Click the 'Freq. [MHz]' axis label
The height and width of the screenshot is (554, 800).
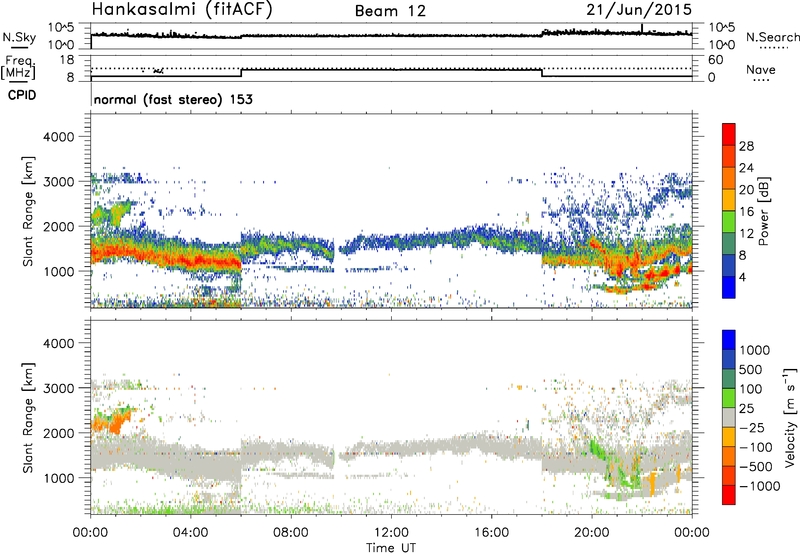tap(19, 68)
